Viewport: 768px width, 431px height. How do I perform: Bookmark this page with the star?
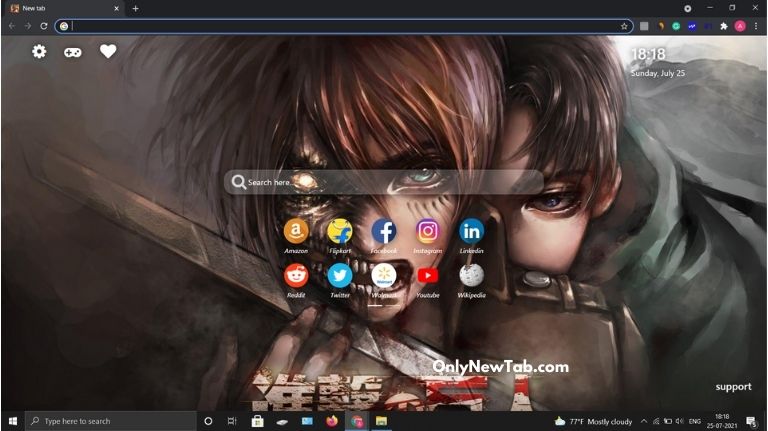(624, 26)
